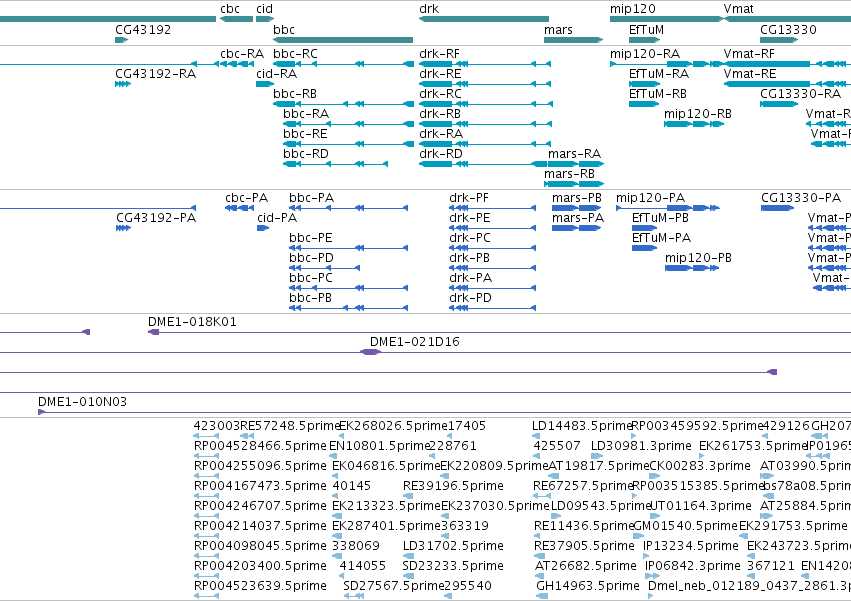
Task: Click the bbc-PD protein feature
Action: [325, 268]
